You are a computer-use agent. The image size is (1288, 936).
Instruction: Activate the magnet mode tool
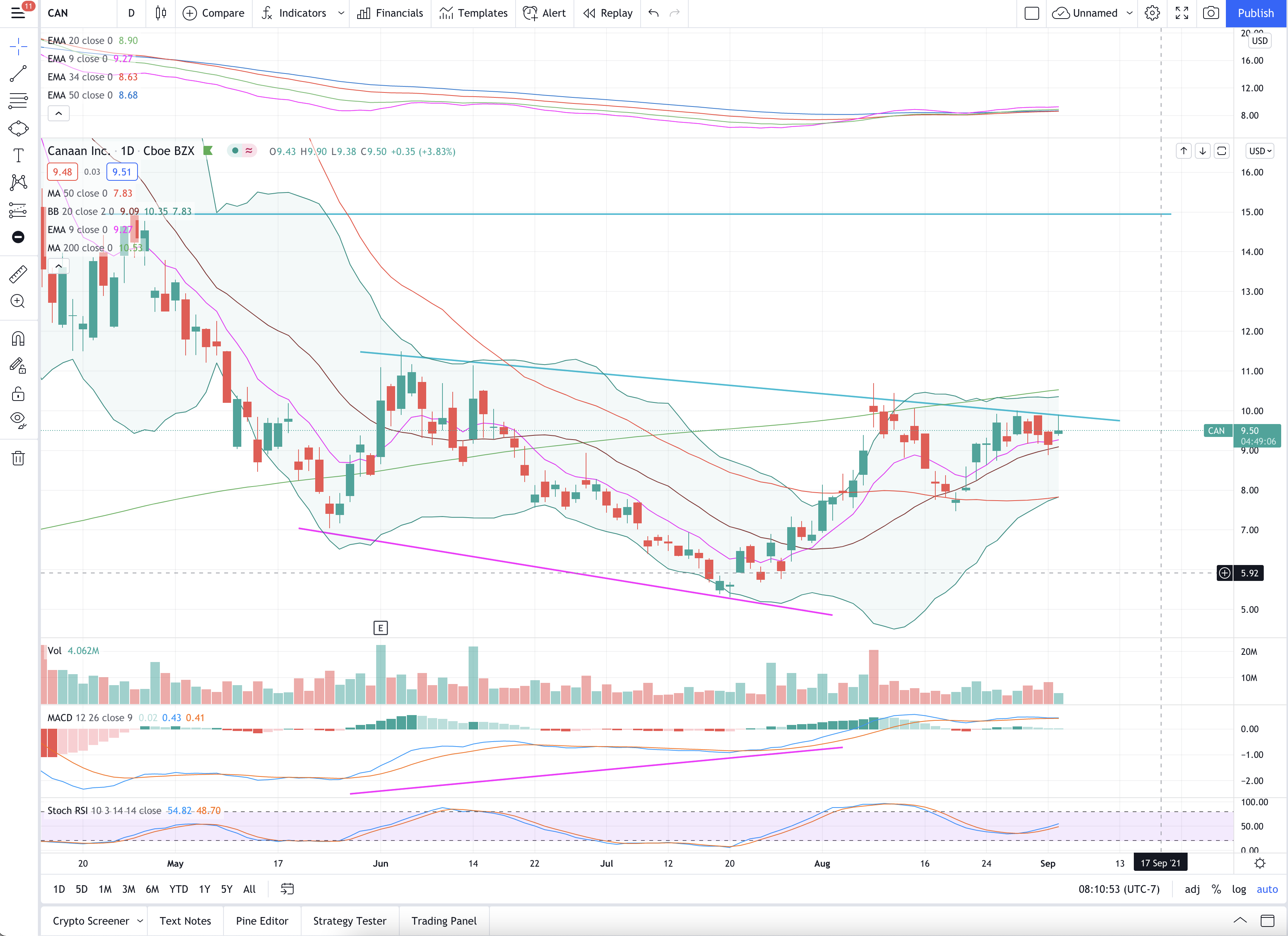[x=18, y=339]
